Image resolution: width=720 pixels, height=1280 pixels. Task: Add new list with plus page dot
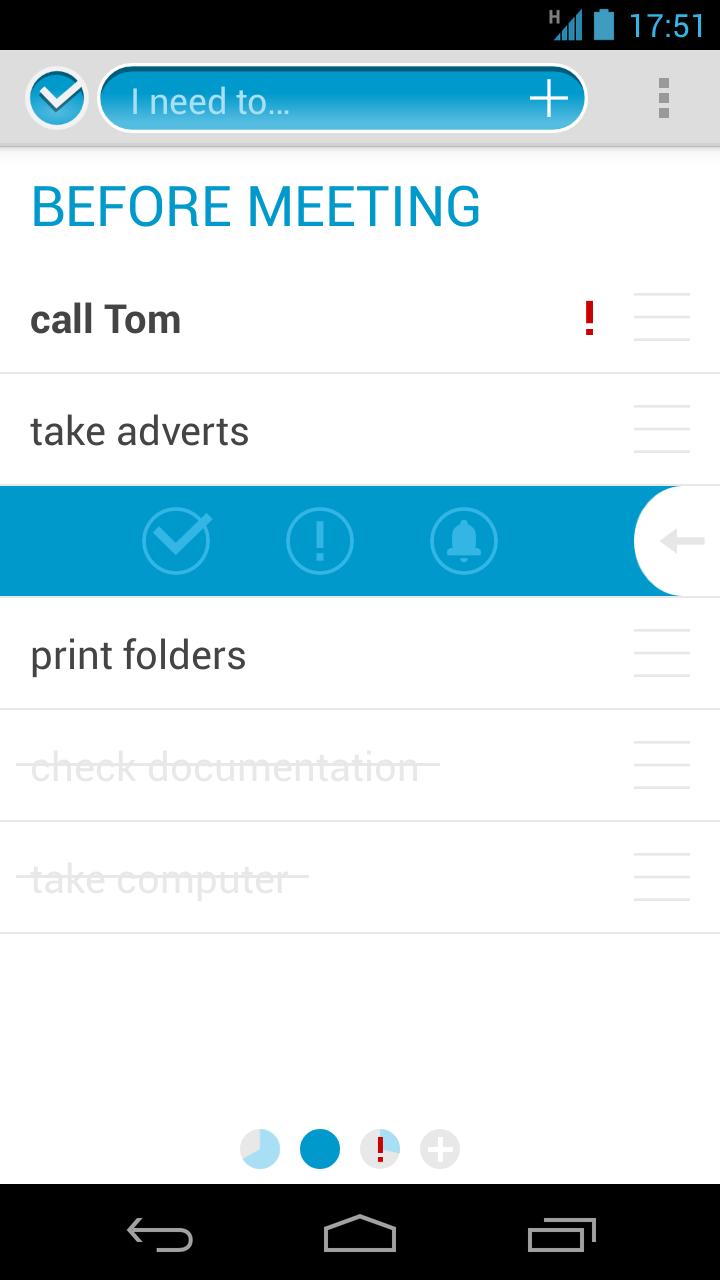[x=440, y=1150]
